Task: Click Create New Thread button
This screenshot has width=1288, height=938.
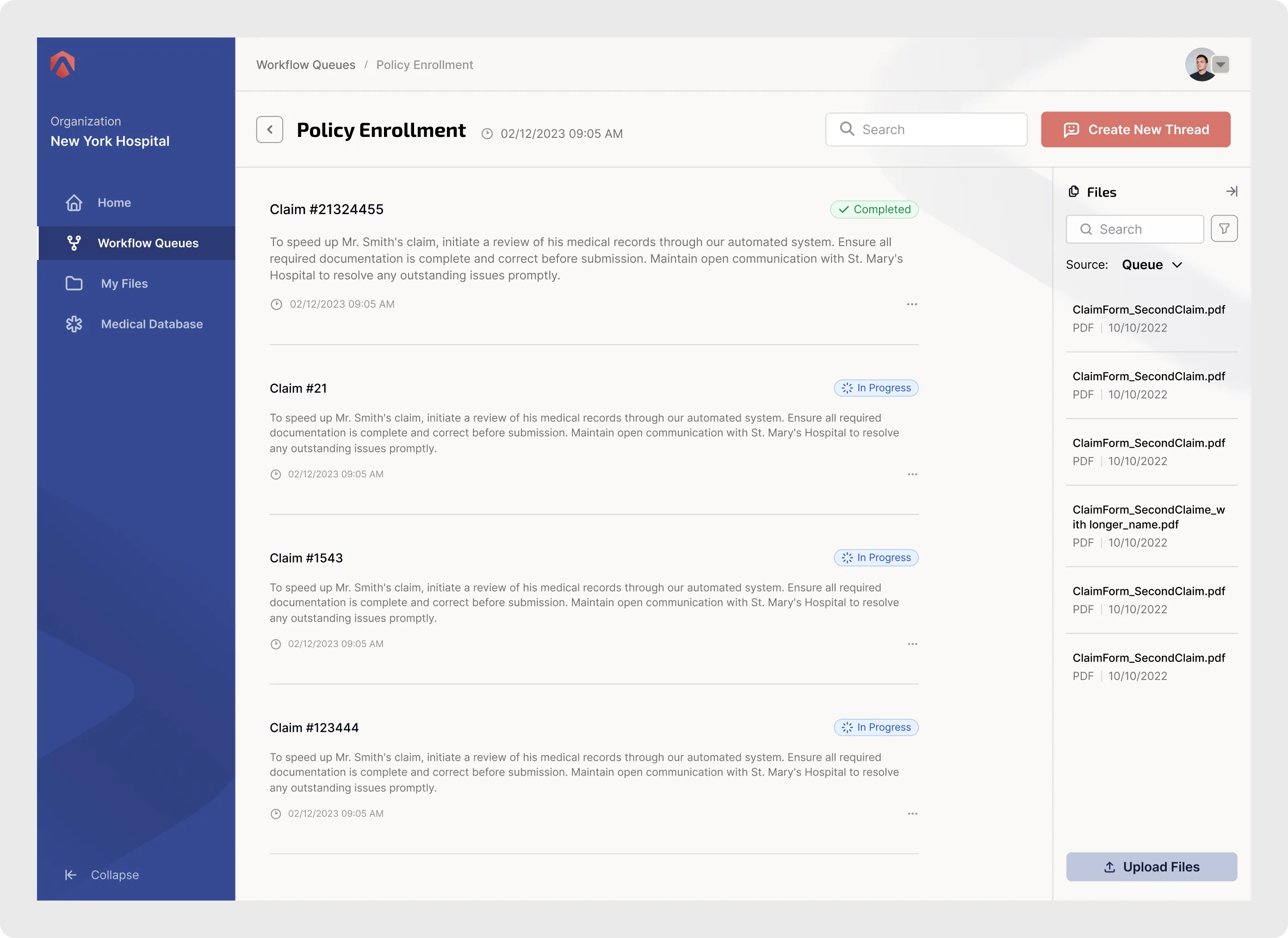Action: 1135,130
